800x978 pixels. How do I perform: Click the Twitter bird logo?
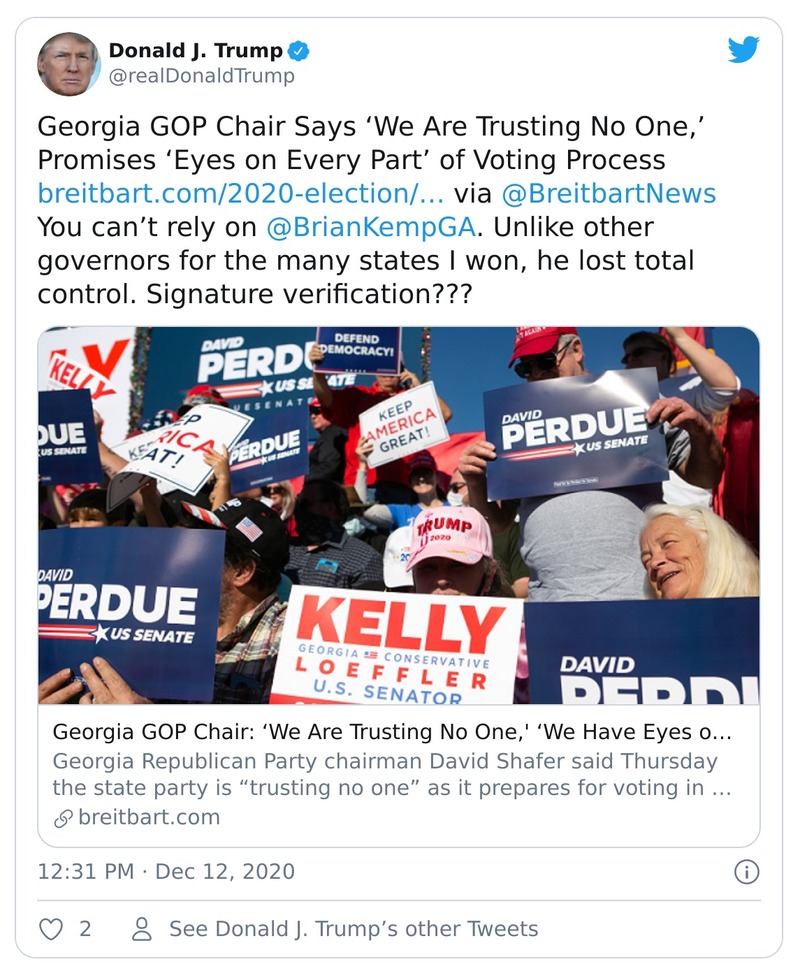pos(743,50)
